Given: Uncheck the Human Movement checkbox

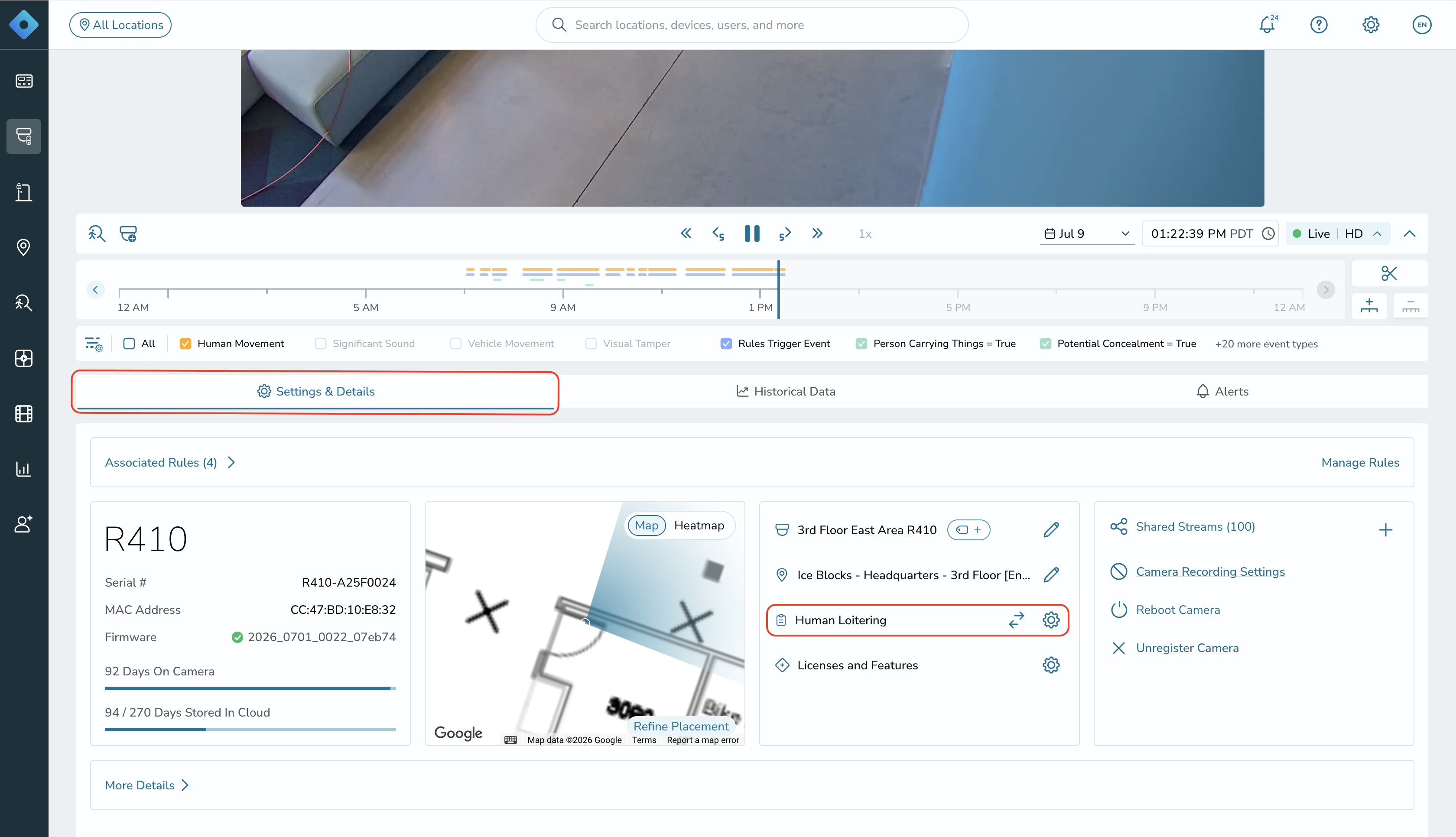Looking at the screenshot, I should click(x=185, y=343).
